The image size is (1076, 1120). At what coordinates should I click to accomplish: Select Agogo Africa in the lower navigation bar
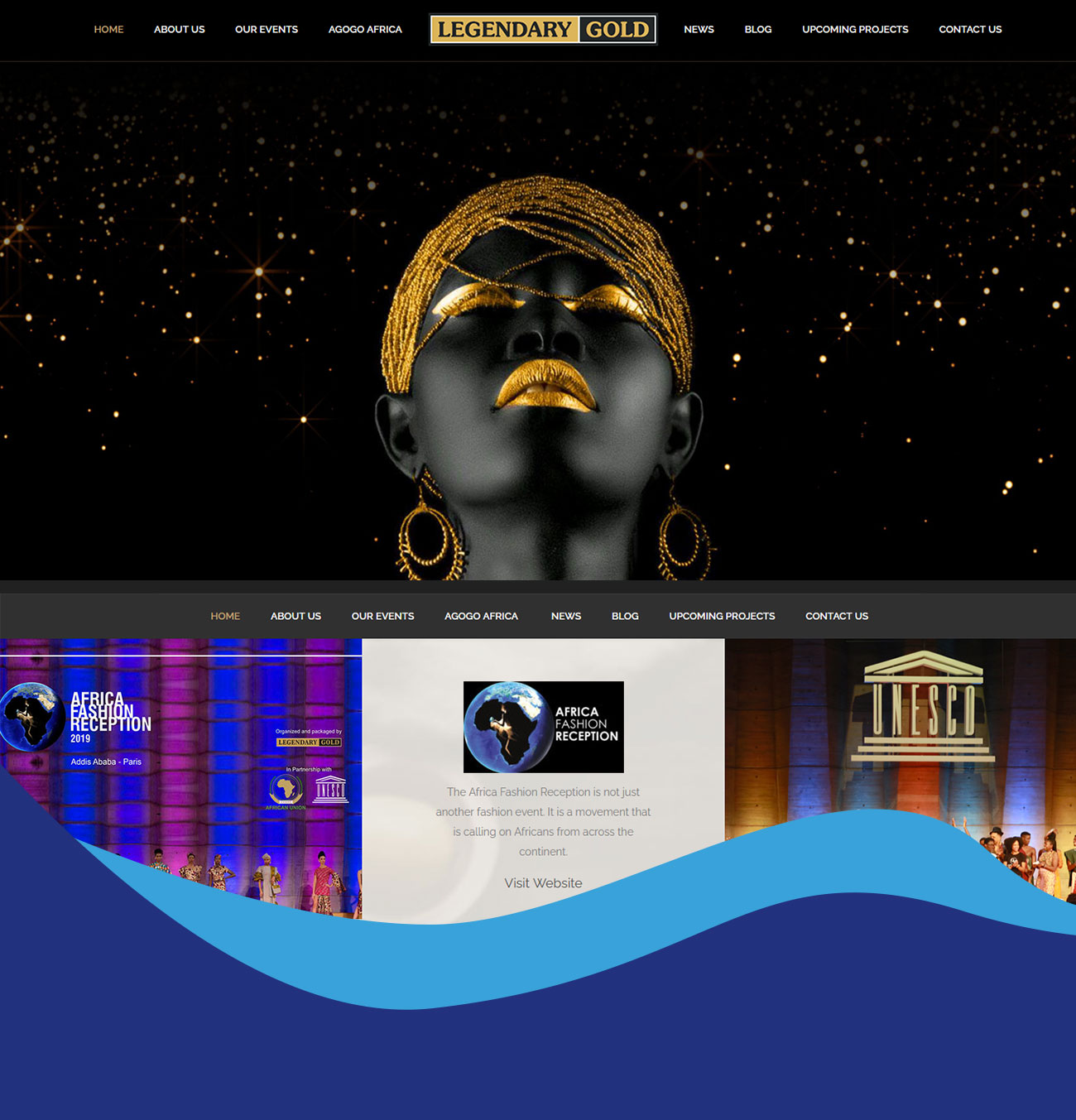pos(481,616)
